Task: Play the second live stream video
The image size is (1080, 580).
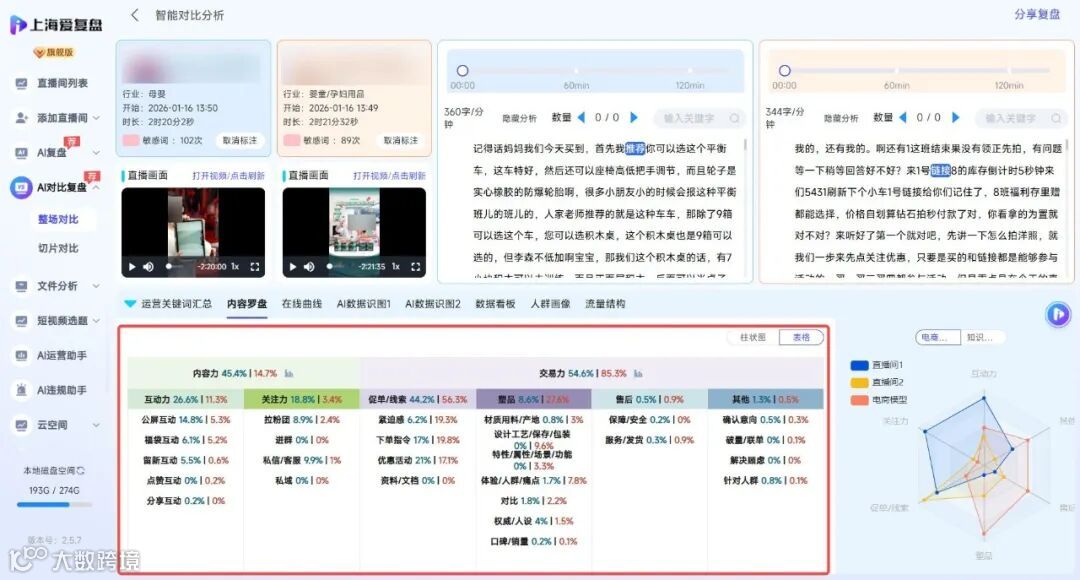Action: tap(293, 267)
